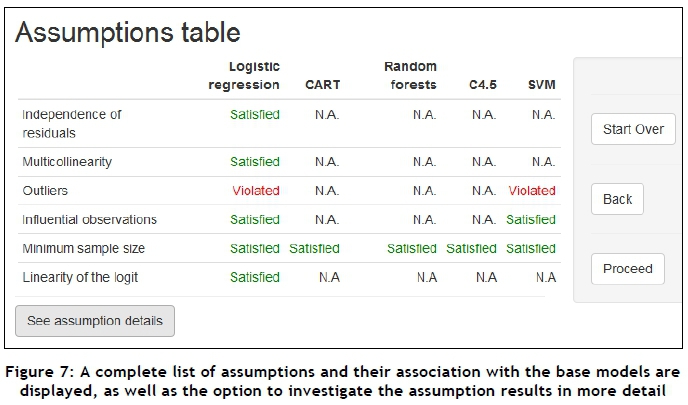Viewport: 688px width, 405px height.
Task: Click Satisfied for Influential observations under SVM
Action: 531,219
